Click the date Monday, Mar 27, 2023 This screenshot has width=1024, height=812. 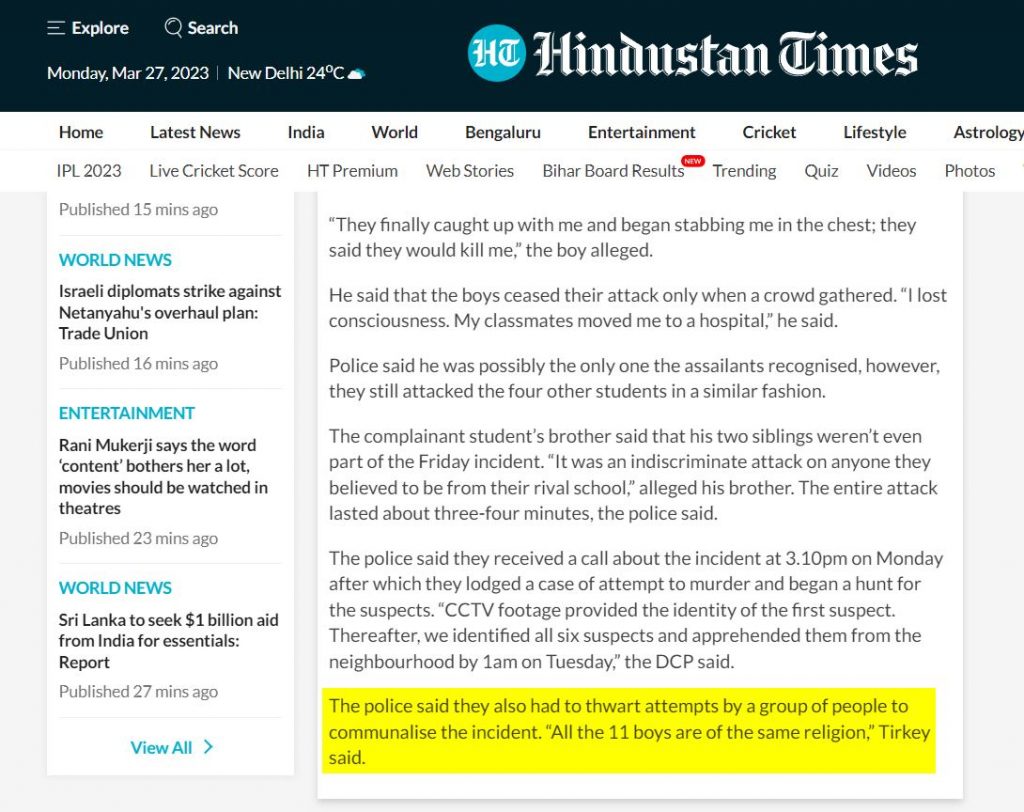128,73
